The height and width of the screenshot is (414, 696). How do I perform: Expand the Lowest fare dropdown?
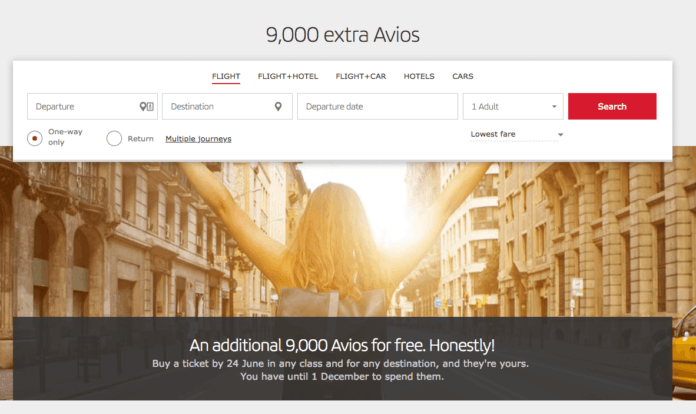point(517,134)
